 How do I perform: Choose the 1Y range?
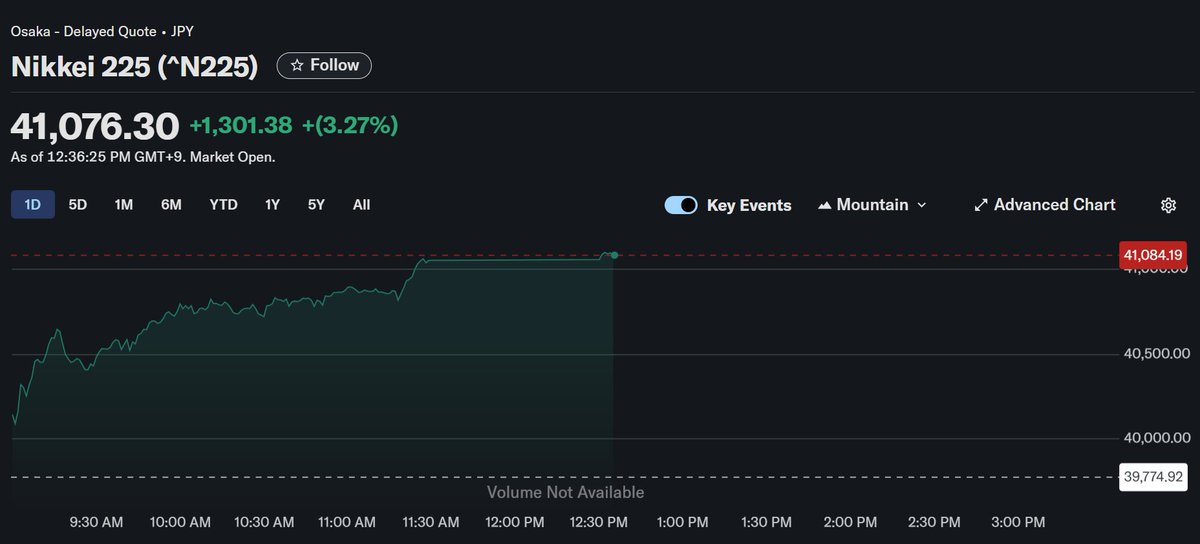click(x=272, y=204)
